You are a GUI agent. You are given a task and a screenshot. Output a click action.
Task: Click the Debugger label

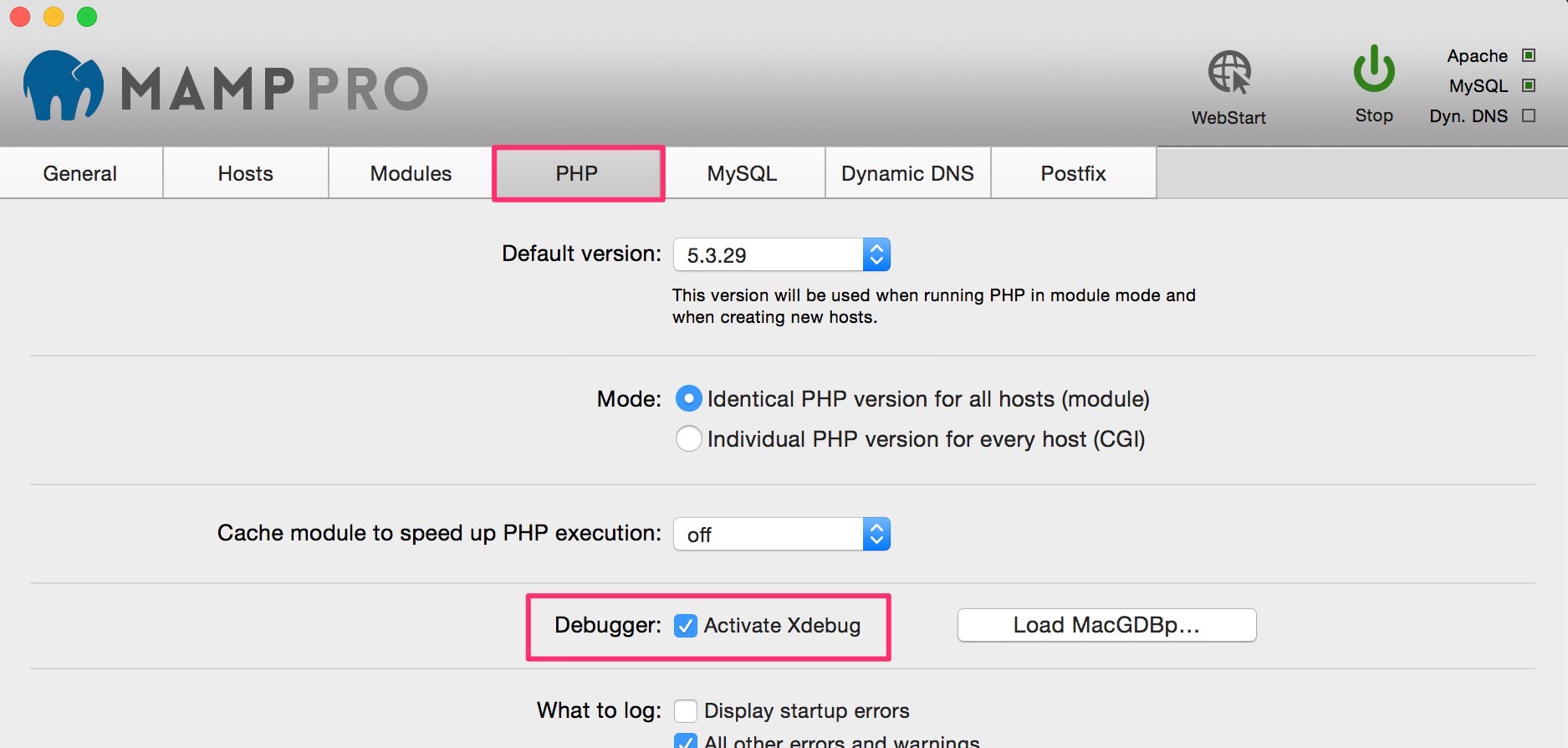[x=608, y=625]
